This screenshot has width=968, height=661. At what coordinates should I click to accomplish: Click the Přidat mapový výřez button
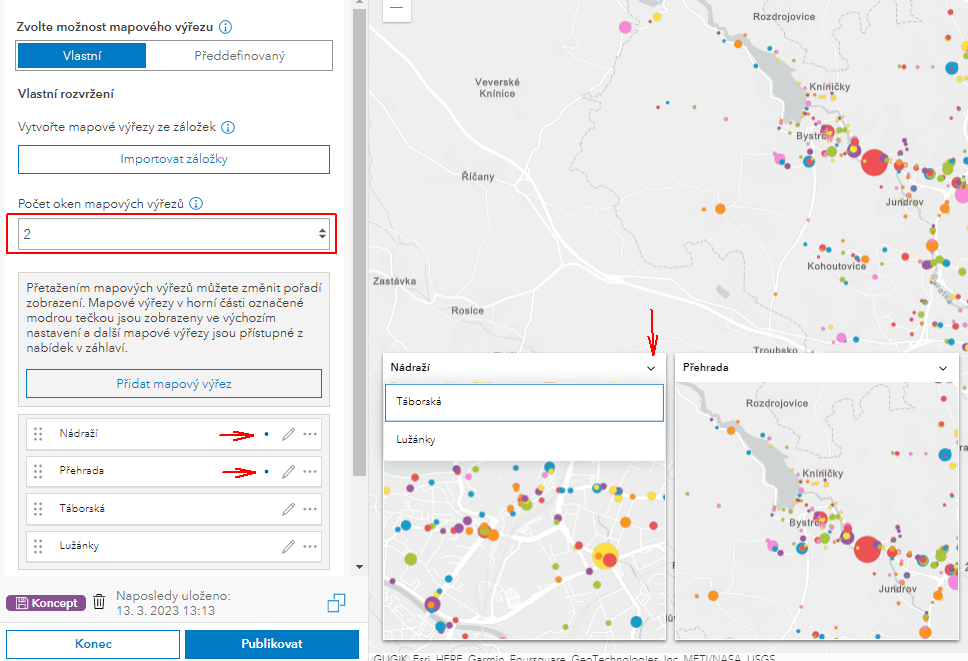point(174,383)
